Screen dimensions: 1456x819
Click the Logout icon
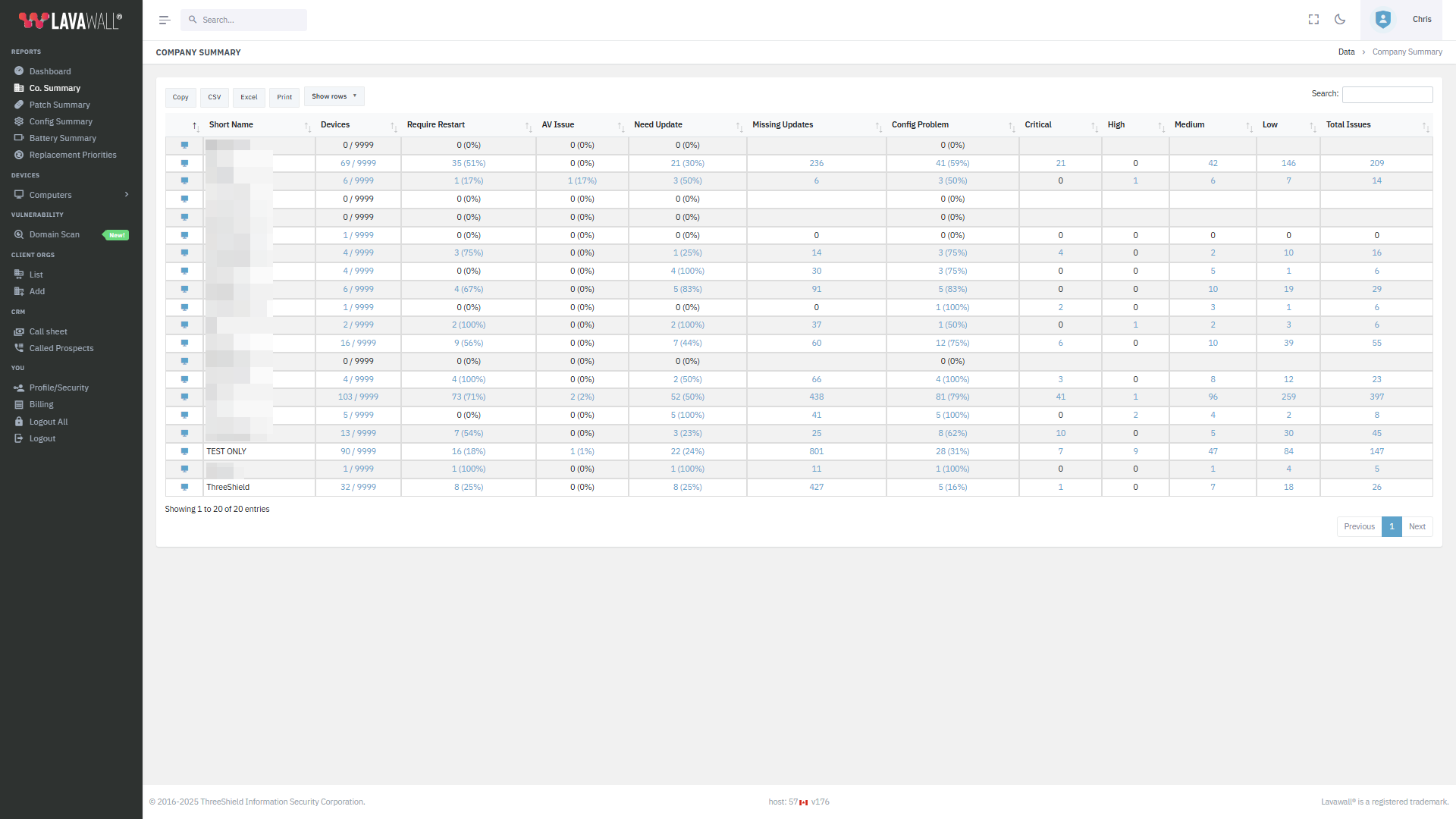(19, 438)
